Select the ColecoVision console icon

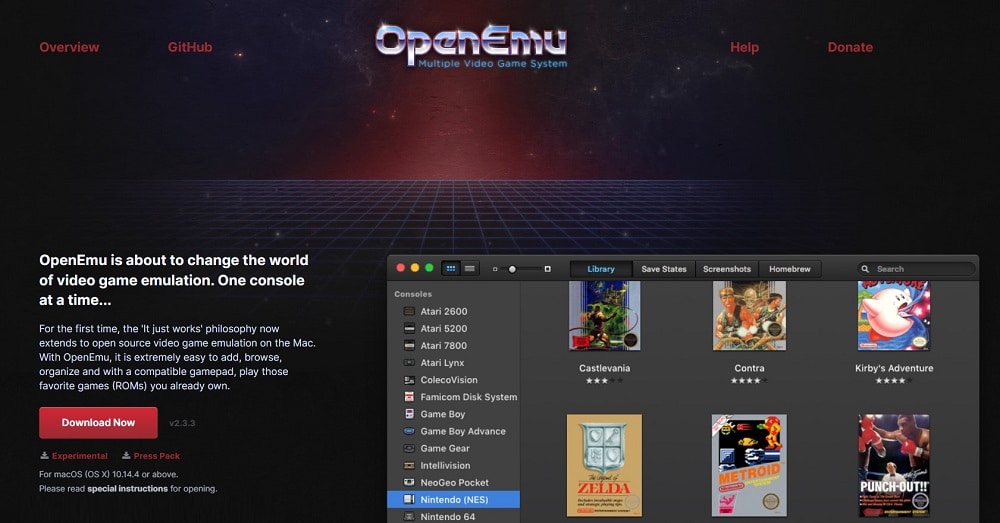click(409, 380)
